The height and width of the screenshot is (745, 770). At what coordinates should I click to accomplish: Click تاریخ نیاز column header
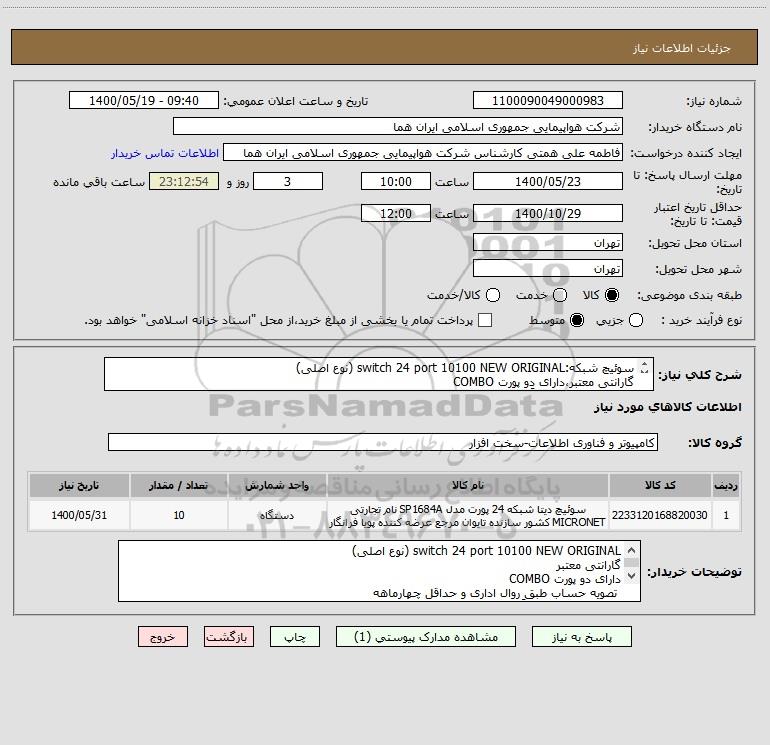(79, 485)
